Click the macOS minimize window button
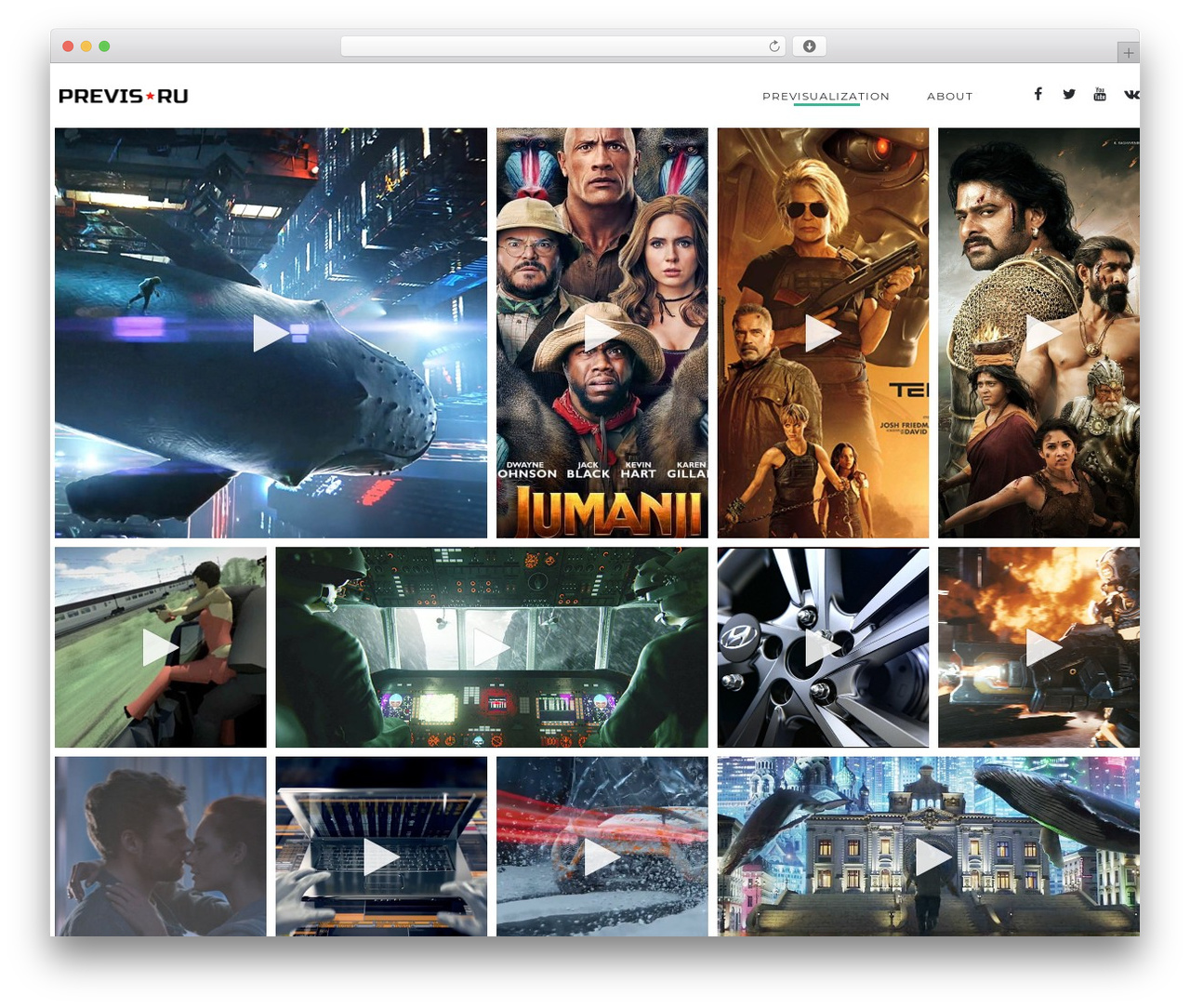The height and width of the screenshot is (1008, 1190). (86, 46)
